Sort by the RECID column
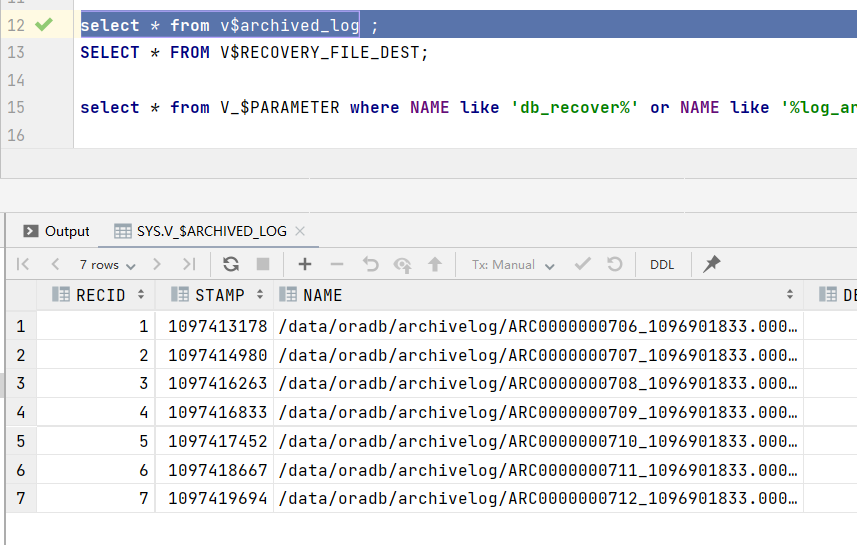Screen dimensions: 857x545 click(x=141, y=295)
